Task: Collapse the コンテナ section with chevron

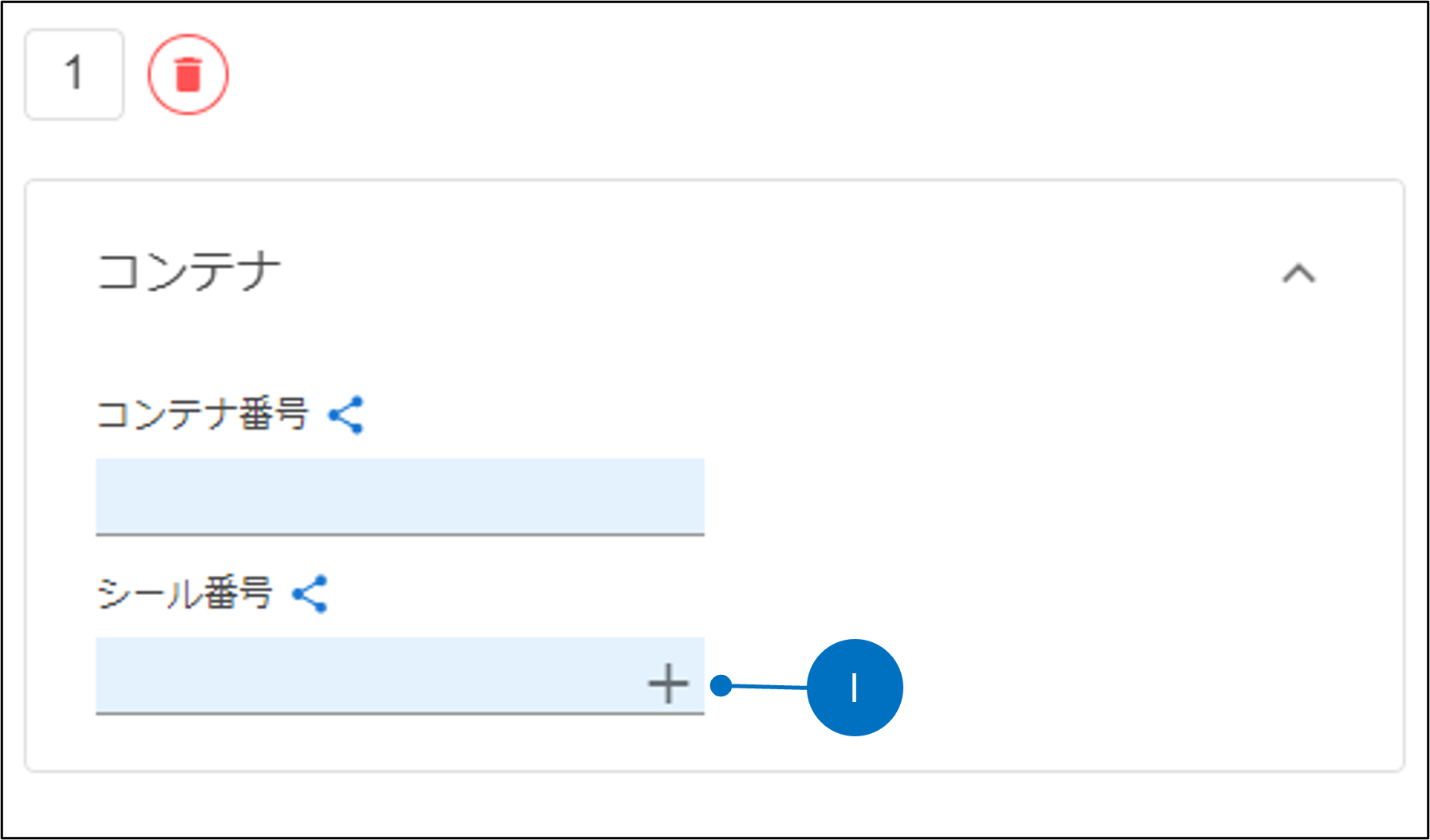Action: 1298,274
